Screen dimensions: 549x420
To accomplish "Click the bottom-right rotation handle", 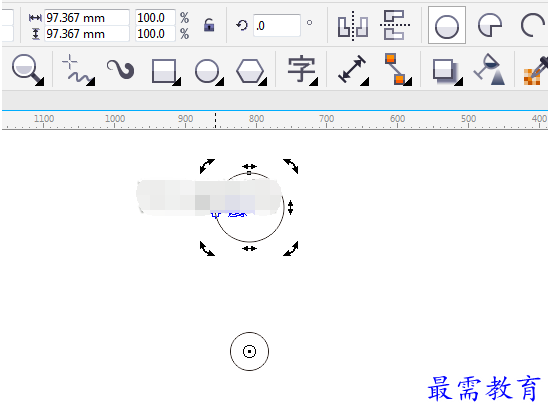I will point(291,248).
